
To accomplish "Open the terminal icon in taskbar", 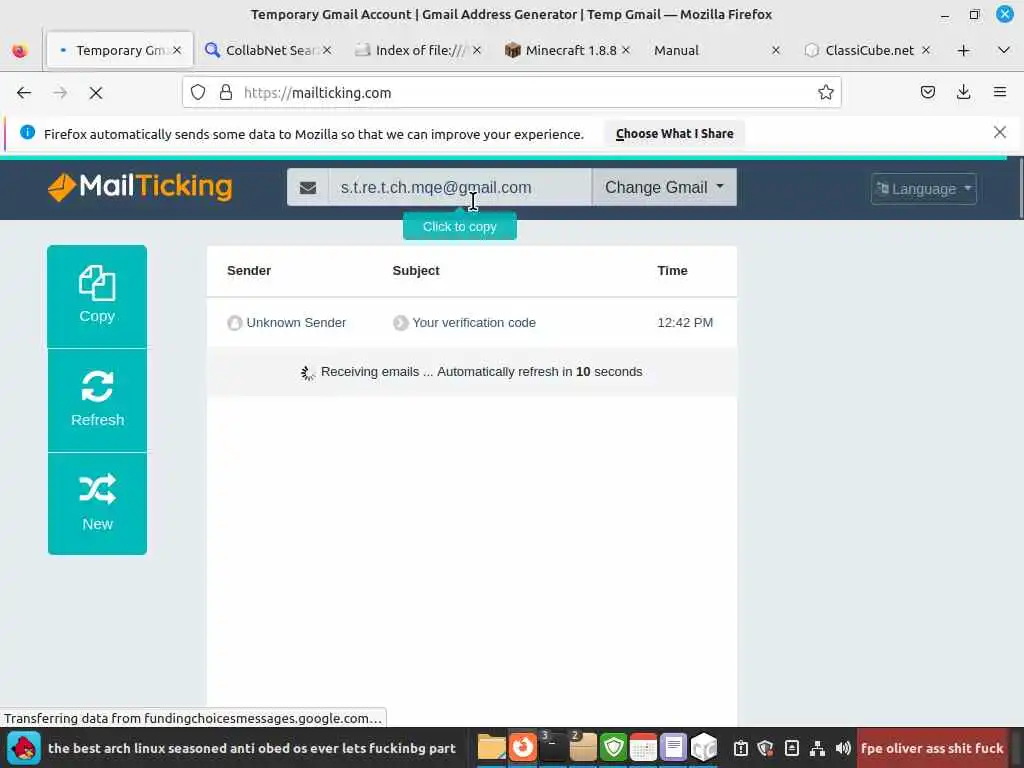I will tap(553, 747).
